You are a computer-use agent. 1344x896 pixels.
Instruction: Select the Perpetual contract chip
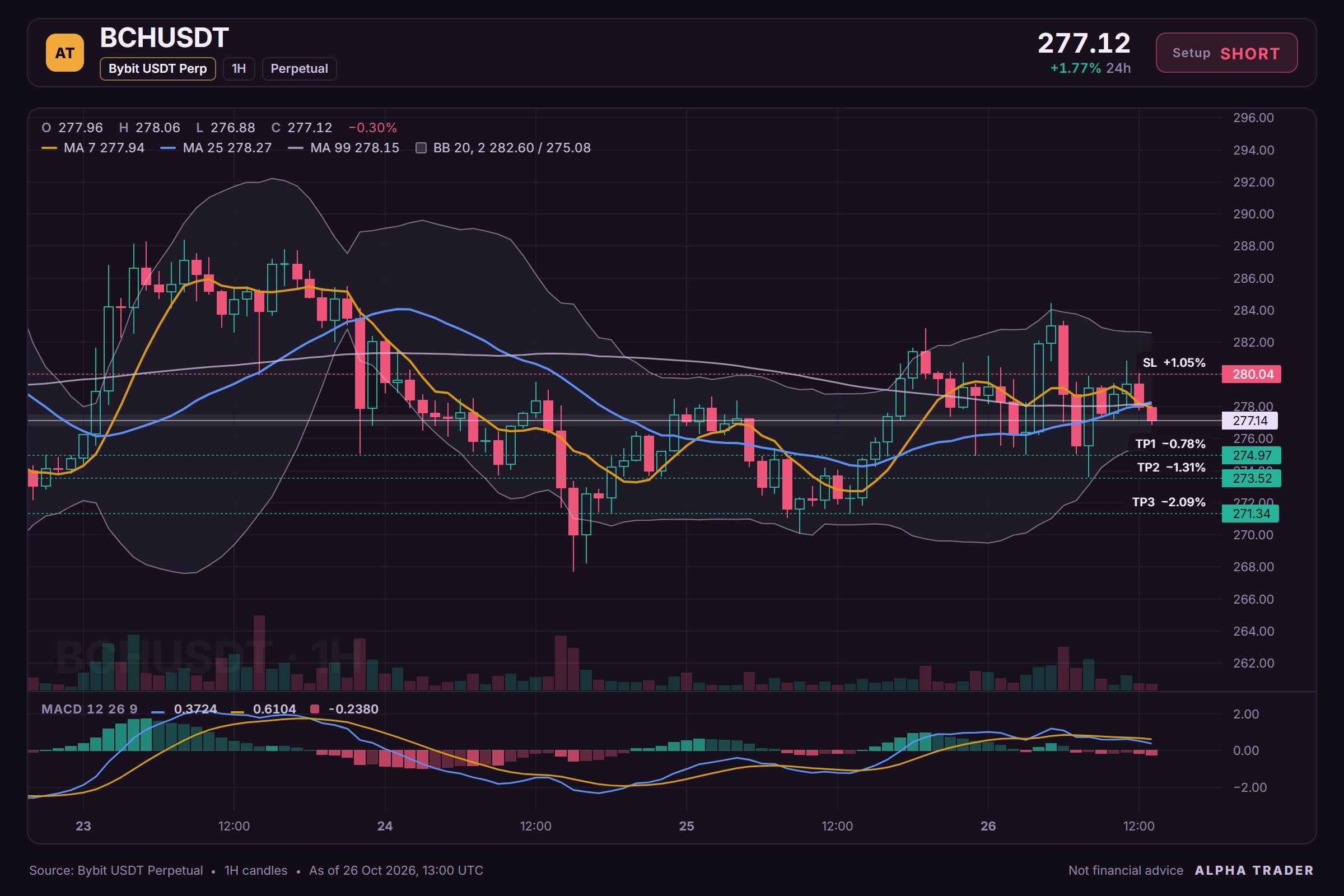click(x=299, y=68)
